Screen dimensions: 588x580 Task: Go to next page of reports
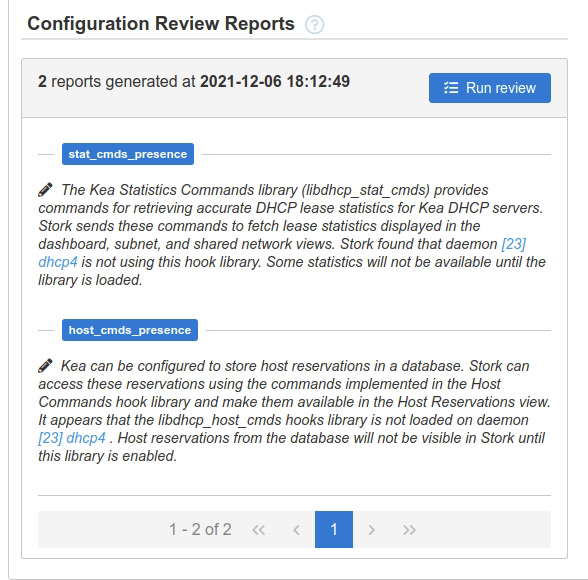[372, 530]
